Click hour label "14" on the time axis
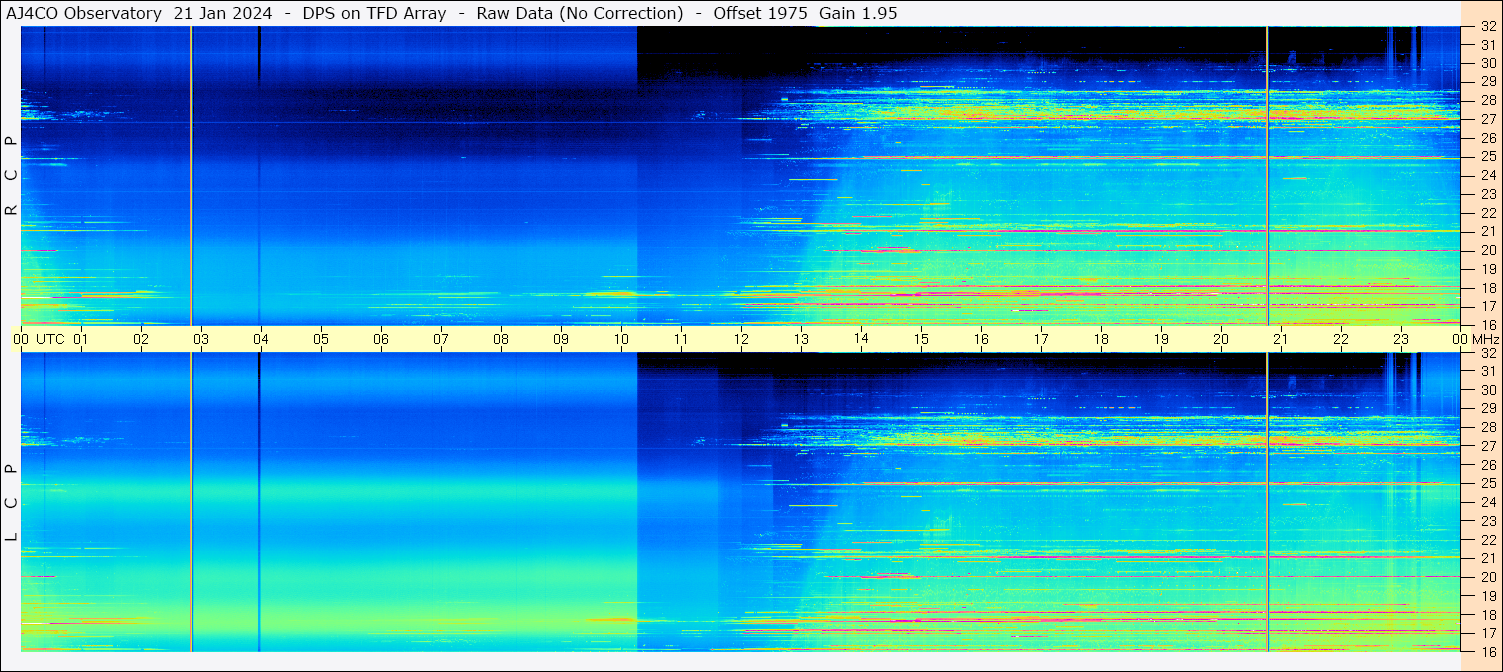 861,339
